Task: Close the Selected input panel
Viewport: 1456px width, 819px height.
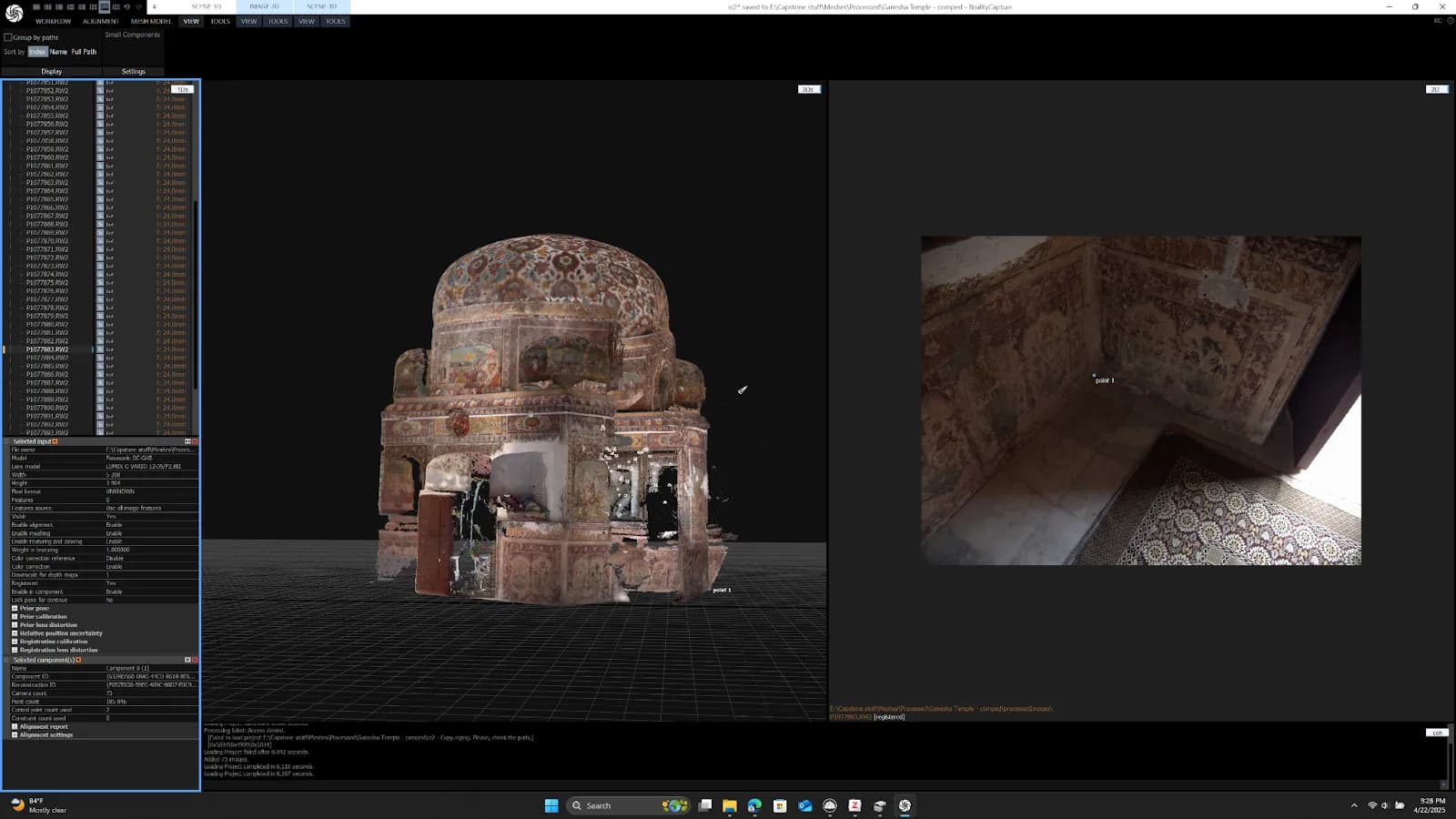Action: click(195, 441)
